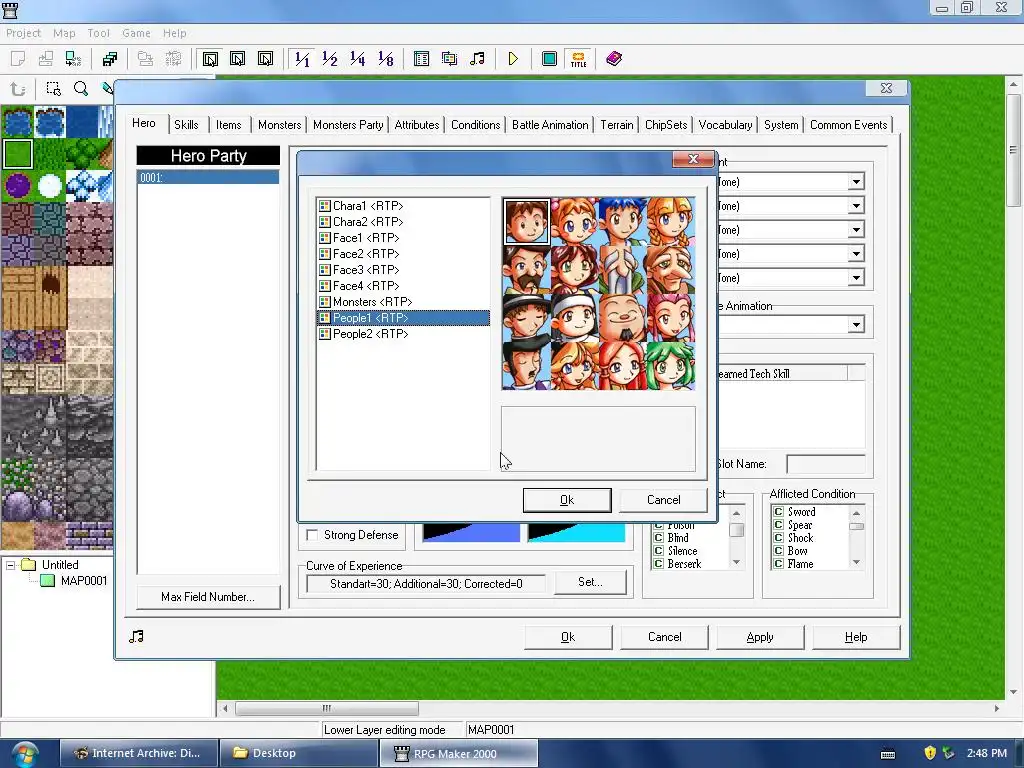The height and width of the screenshot is (768, 1024).
Task: Toggle the TITLE screen toolbar icon
Action: tap(578, 59)
